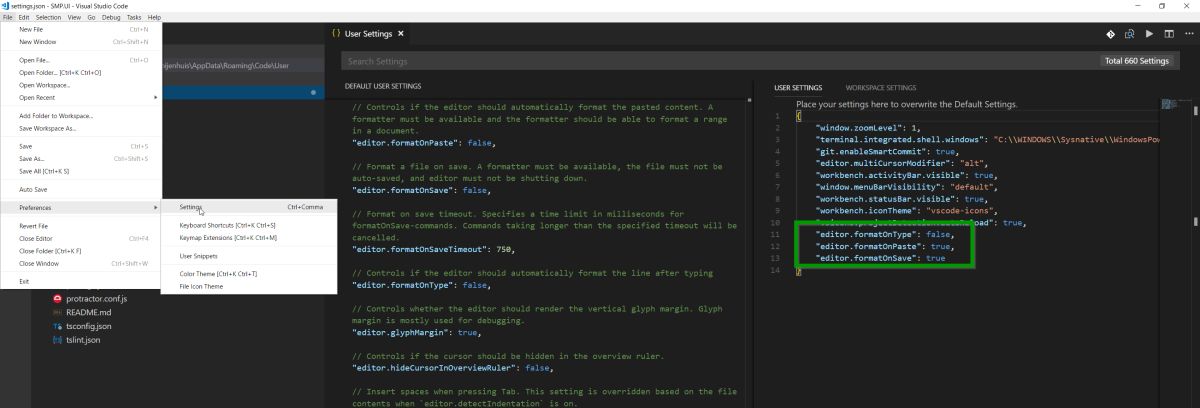Open the Tasks menu

click(x=135, y=18)
